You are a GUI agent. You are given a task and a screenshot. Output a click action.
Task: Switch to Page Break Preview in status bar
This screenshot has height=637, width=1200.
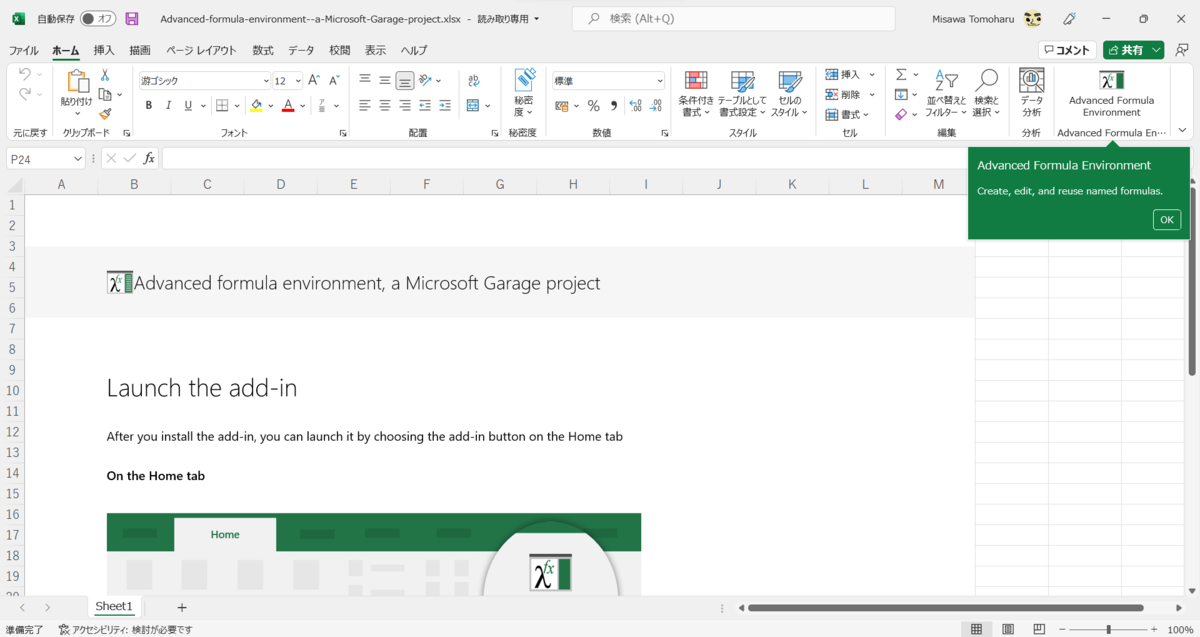click(1040, 630)
